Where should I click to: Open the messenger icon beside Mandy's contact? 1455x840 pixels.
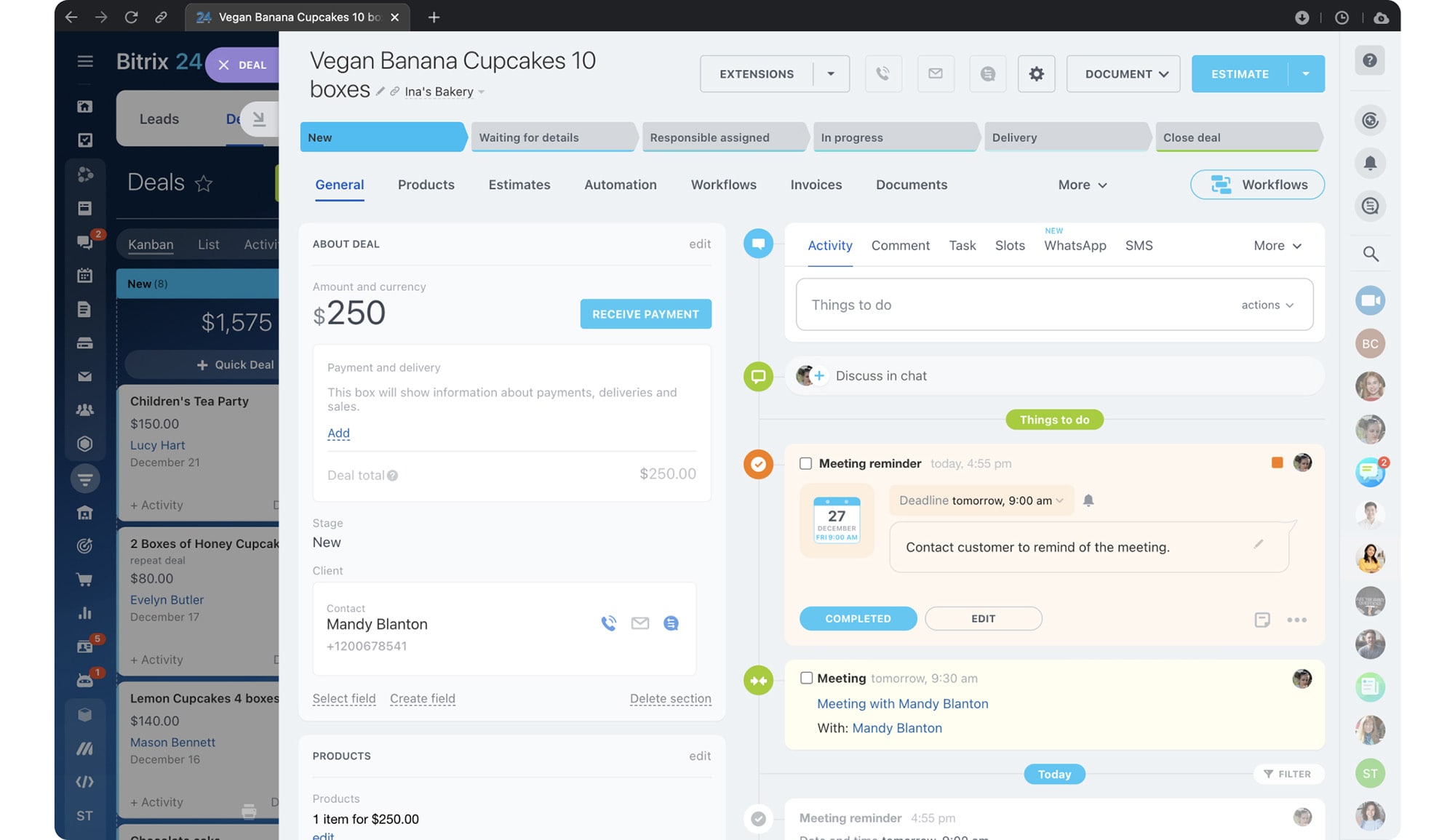(671, 623)
